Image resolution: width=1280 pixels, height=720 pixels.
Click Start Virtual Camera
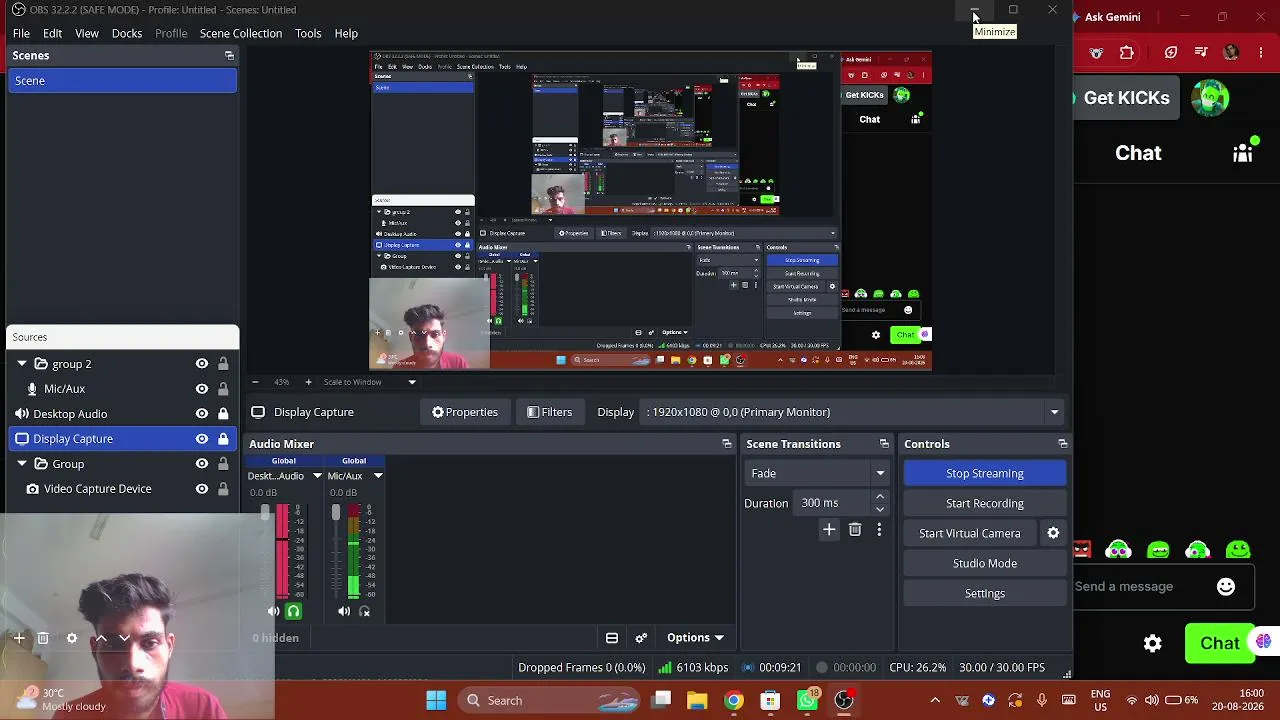coord(970,533)
